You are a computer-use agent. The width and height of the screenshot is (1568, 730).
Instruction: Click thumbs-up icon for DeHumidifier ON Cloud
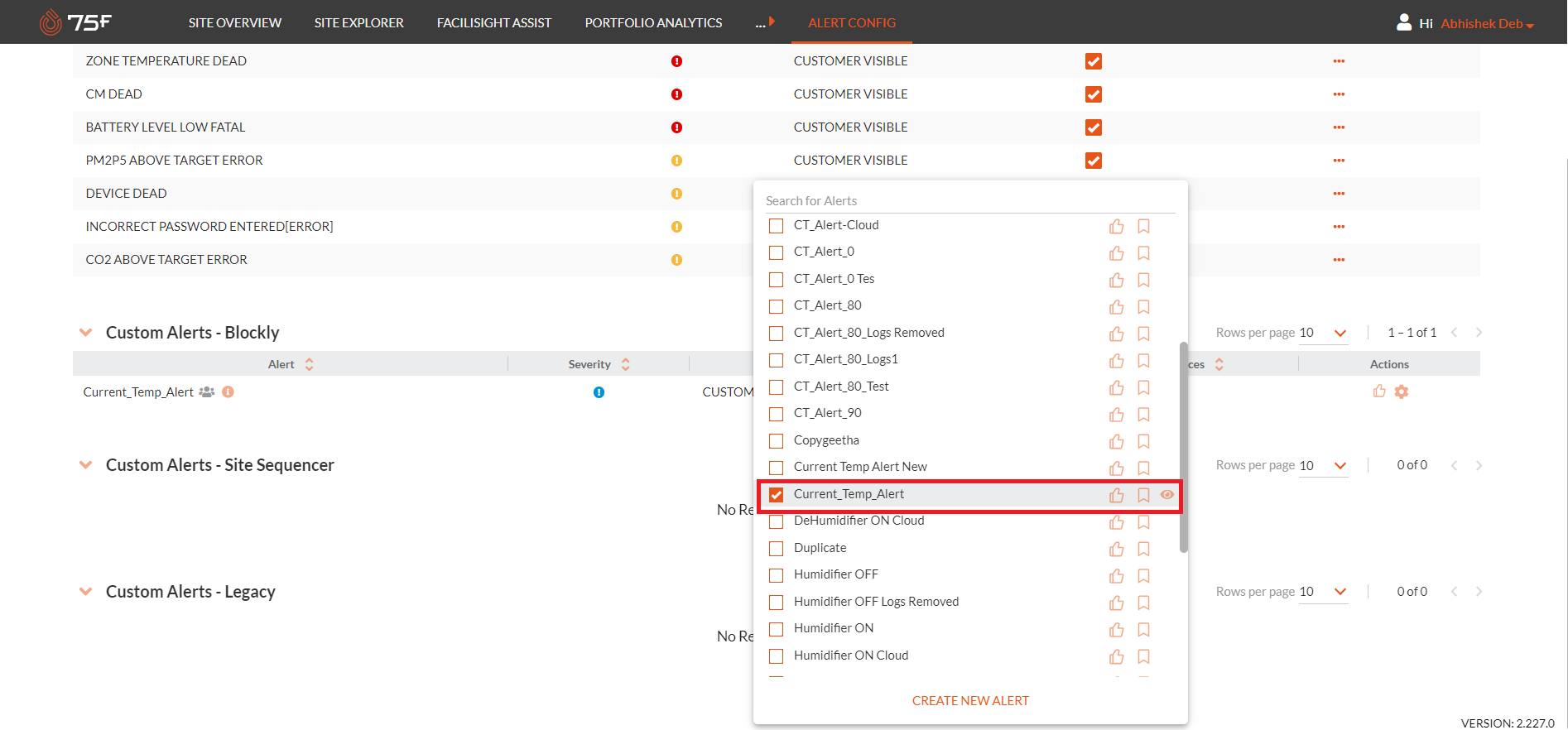click(x=1117, y=521)
